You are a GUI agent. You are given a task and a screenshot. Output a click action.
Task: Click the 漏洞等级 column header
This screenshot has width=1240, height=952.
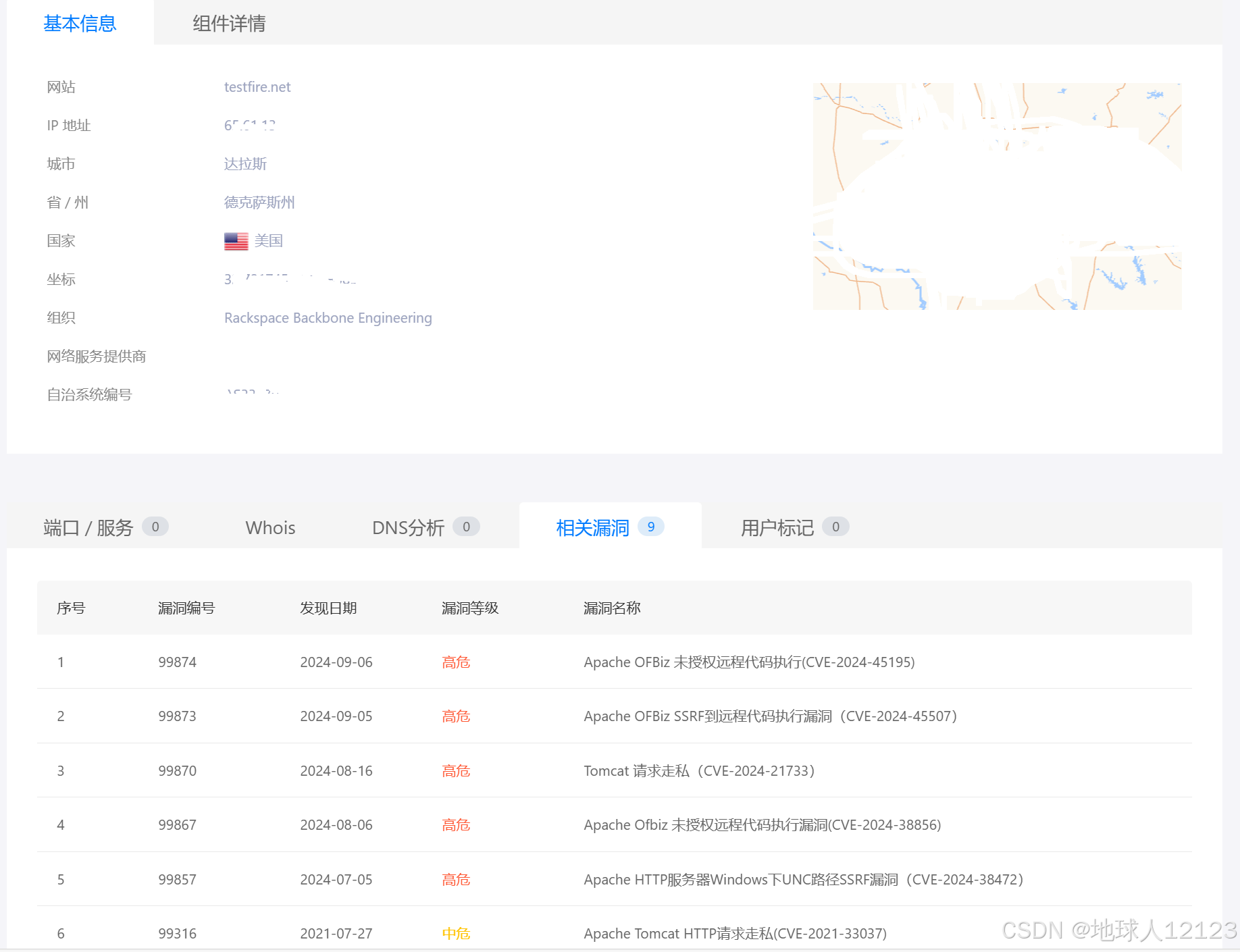[470, 608]
